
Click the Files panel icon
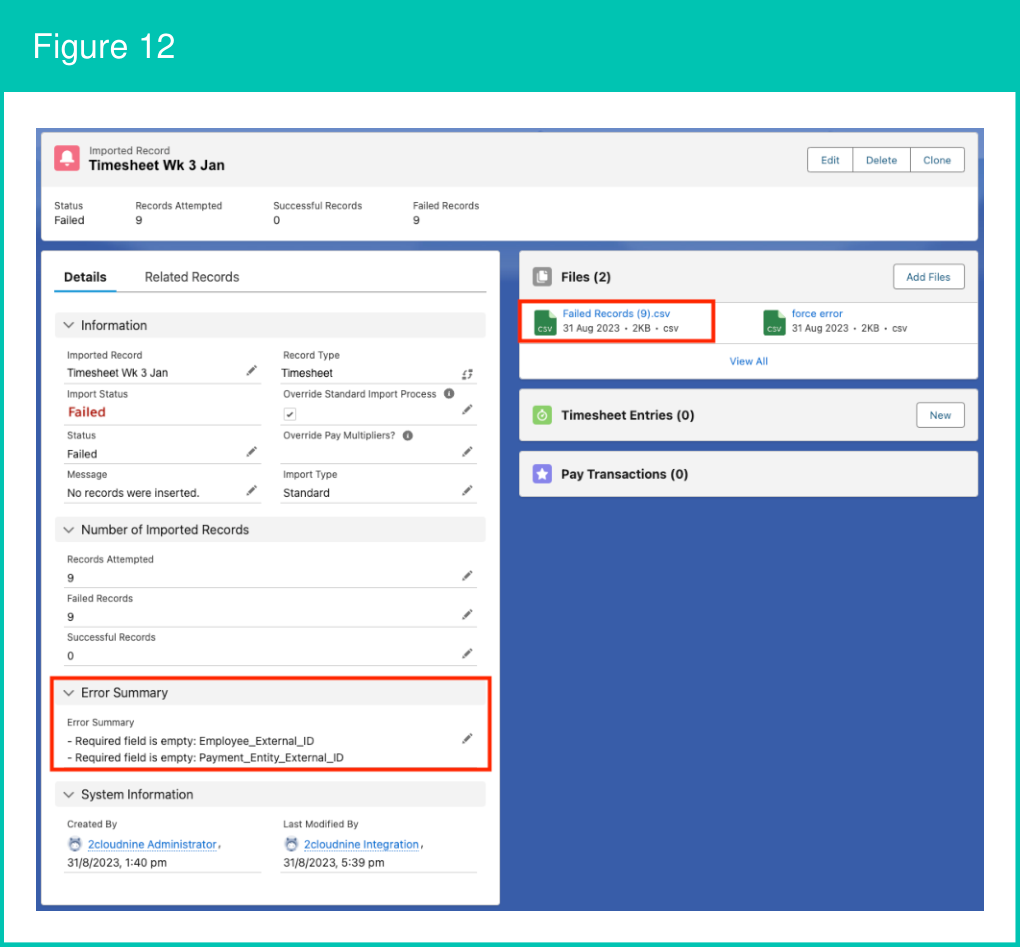pyautogui.click(x=542, y=277)
